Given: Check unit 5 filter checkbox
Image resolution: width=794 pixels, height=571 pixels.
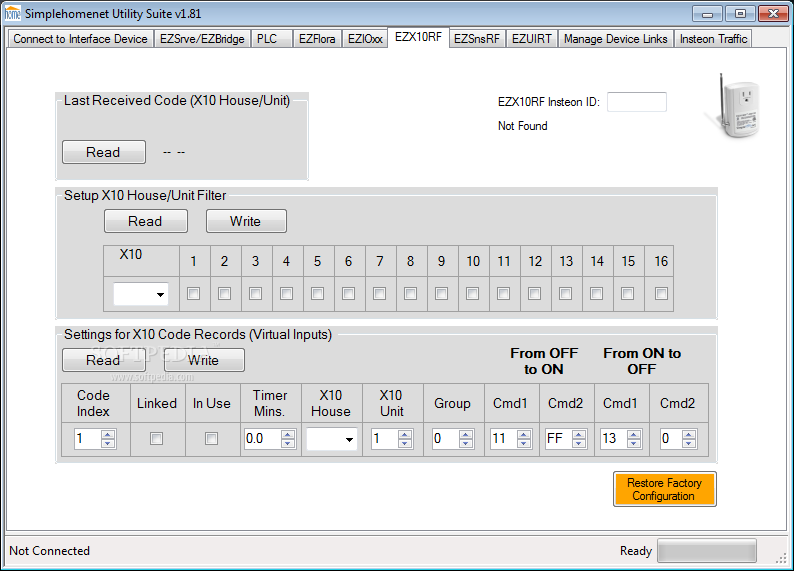Looking at the screenshot, I should tap(317, 294).
